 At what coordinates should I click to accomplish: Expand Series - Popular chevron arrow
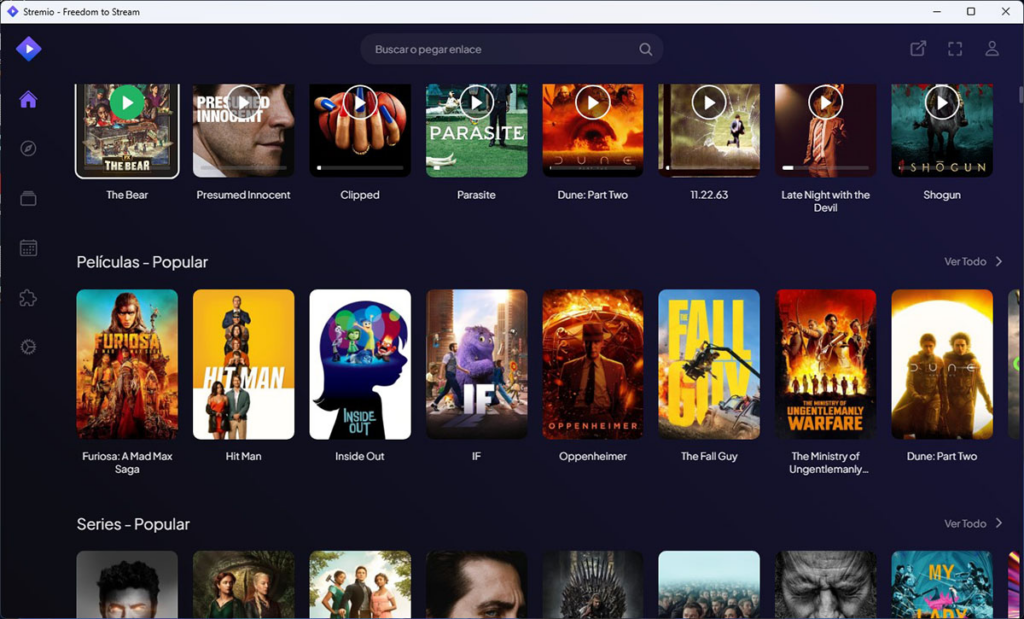coord(999,524)
